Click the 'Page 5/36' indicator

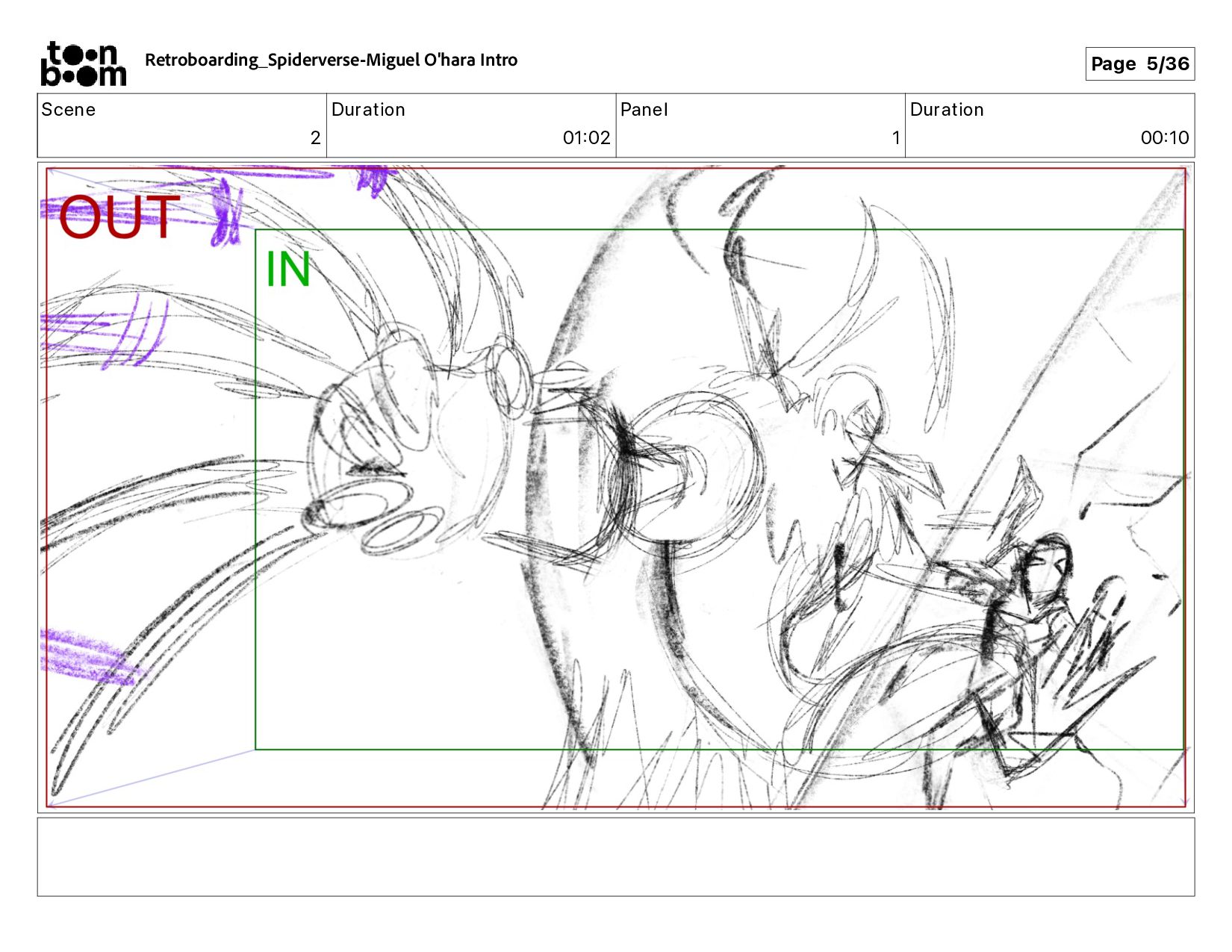(x=1139, y=64)
